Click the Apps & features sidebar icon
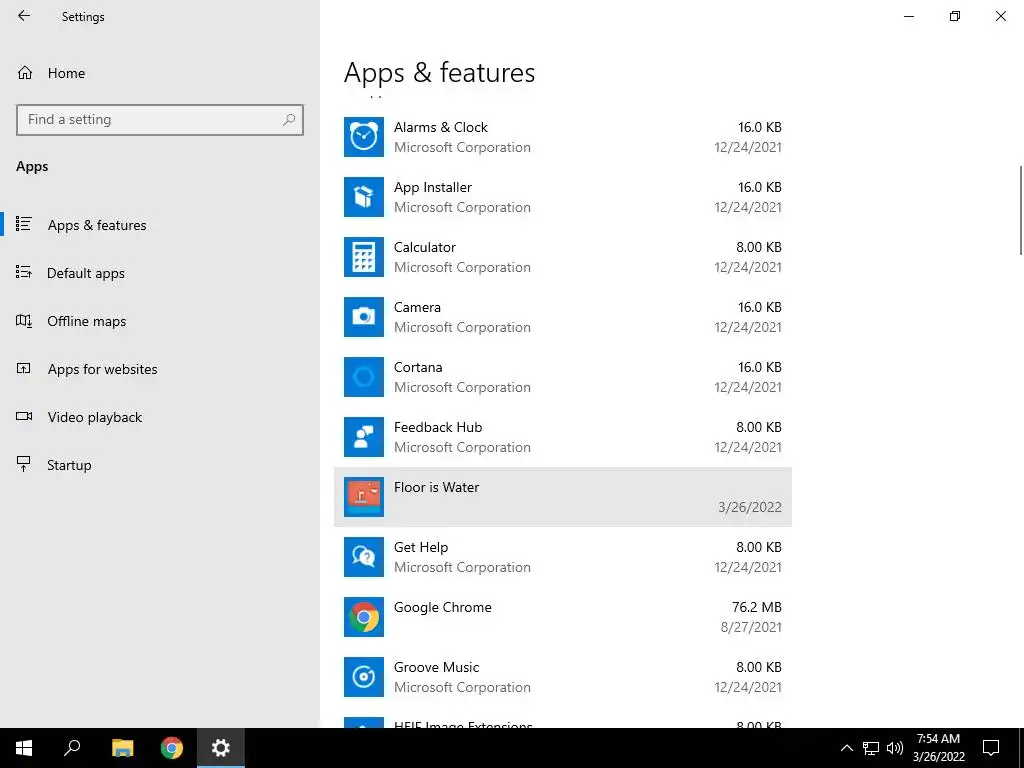Image resolution: width=1024 pixels, height=768 pixels. pyautogui.click(x=24, y=224)
